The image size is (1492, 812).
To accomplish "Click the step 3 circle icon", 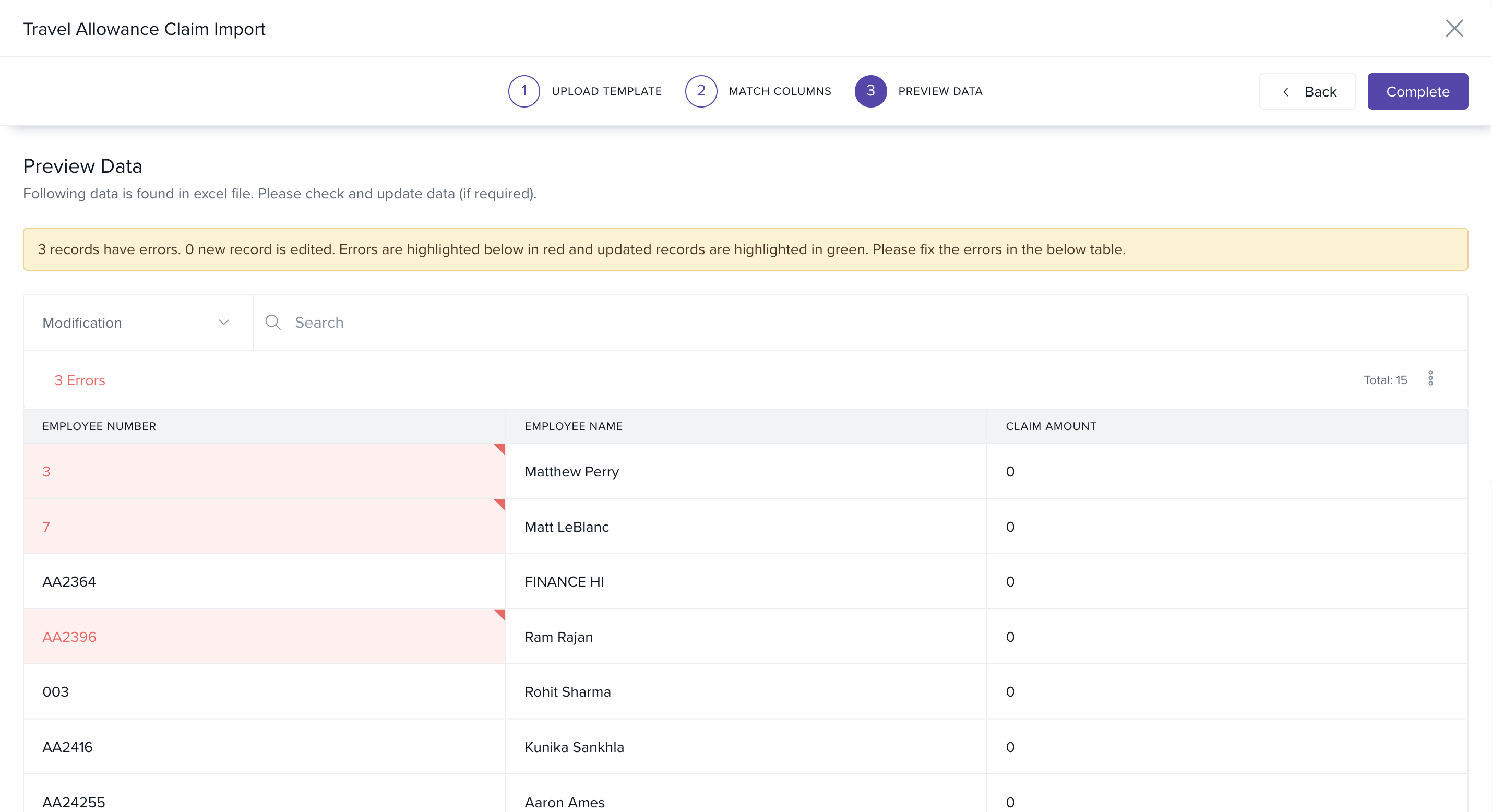I will point(870,91).
